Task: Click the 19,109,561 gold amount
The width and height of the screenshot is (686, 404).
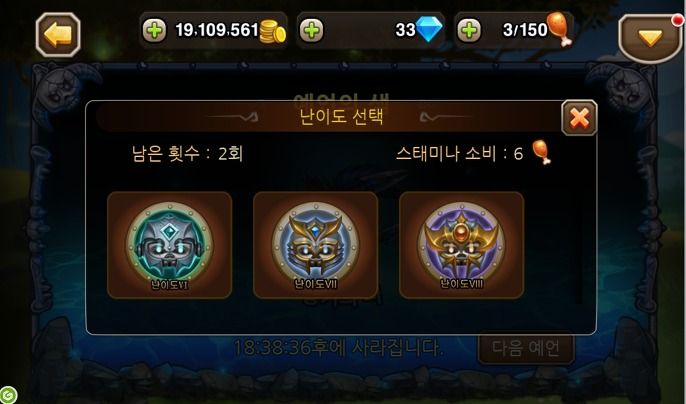Action: 217,30
